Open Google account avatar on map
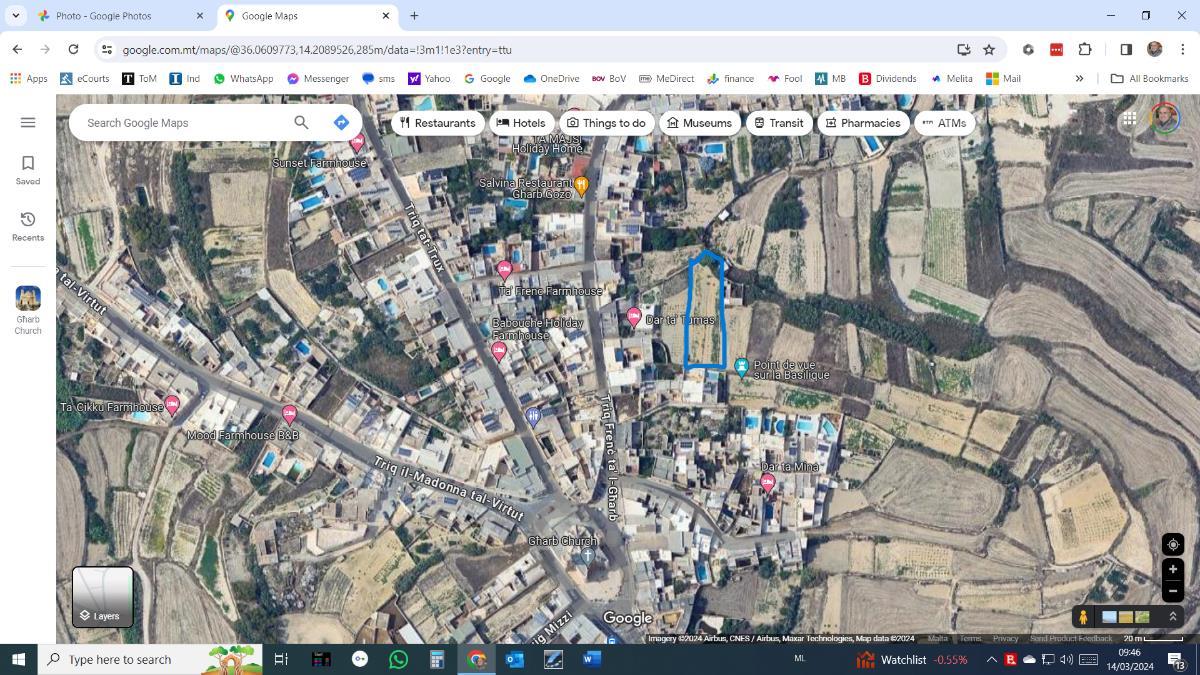This screenshot has height=675, width=1200. tap(1164, 119)
